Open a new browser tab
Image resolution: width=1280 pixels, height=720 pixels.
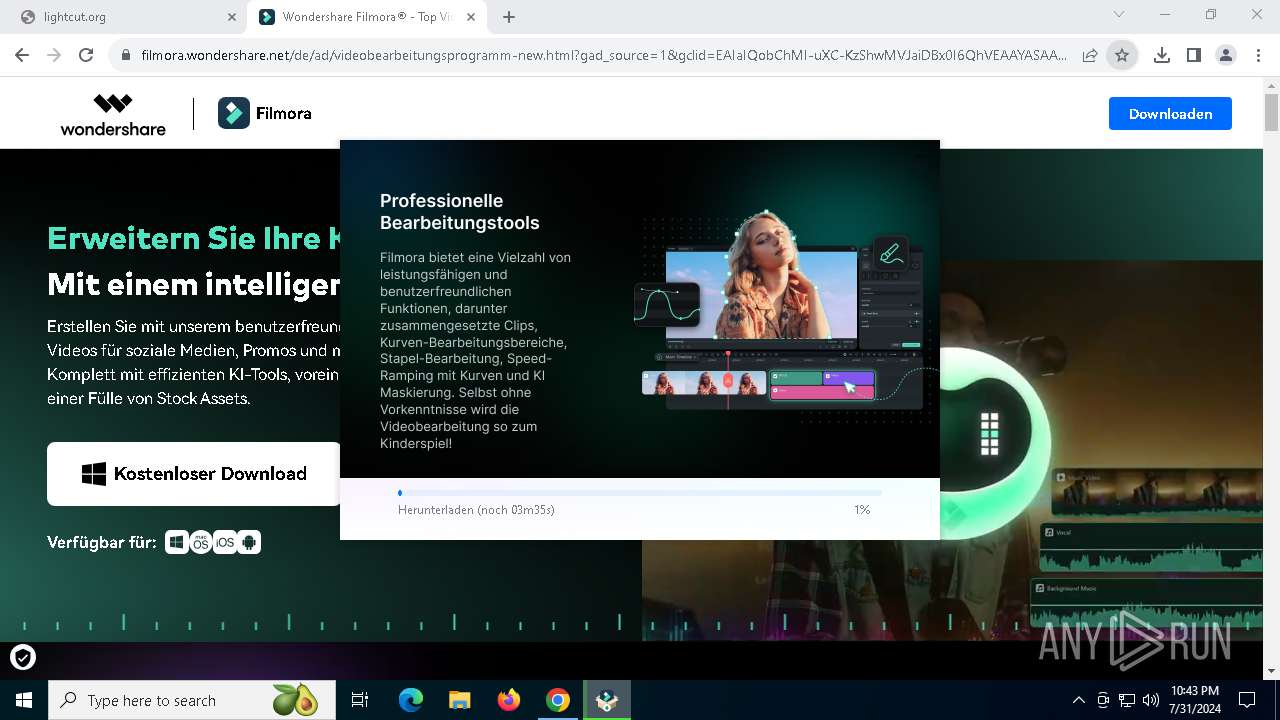(509, 17)
